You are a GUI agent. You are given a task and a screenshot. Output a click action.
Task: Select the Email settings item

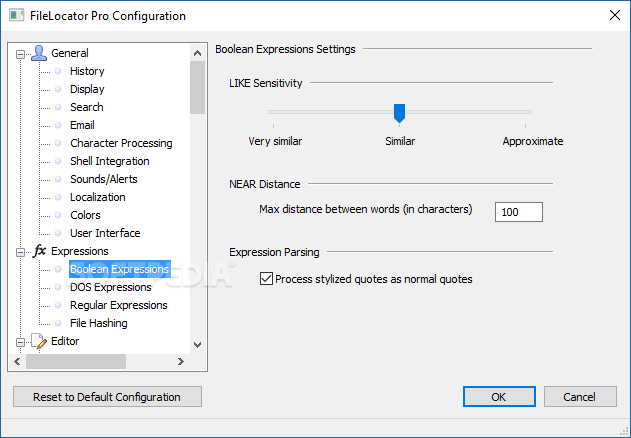coord(82,125)
